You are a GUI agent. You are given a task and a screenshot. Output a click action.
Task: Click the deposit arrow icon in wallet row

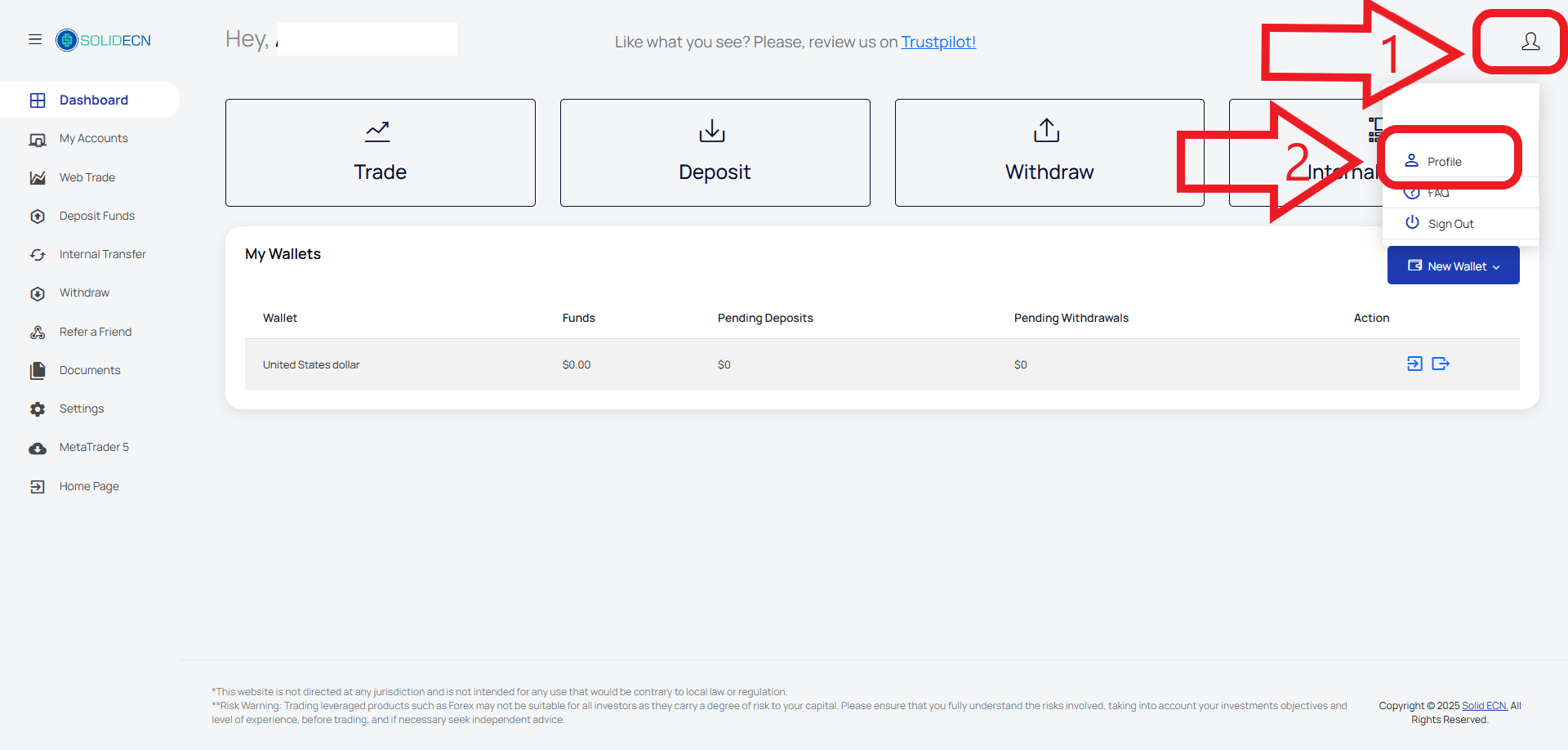(x=1414, y=364)
